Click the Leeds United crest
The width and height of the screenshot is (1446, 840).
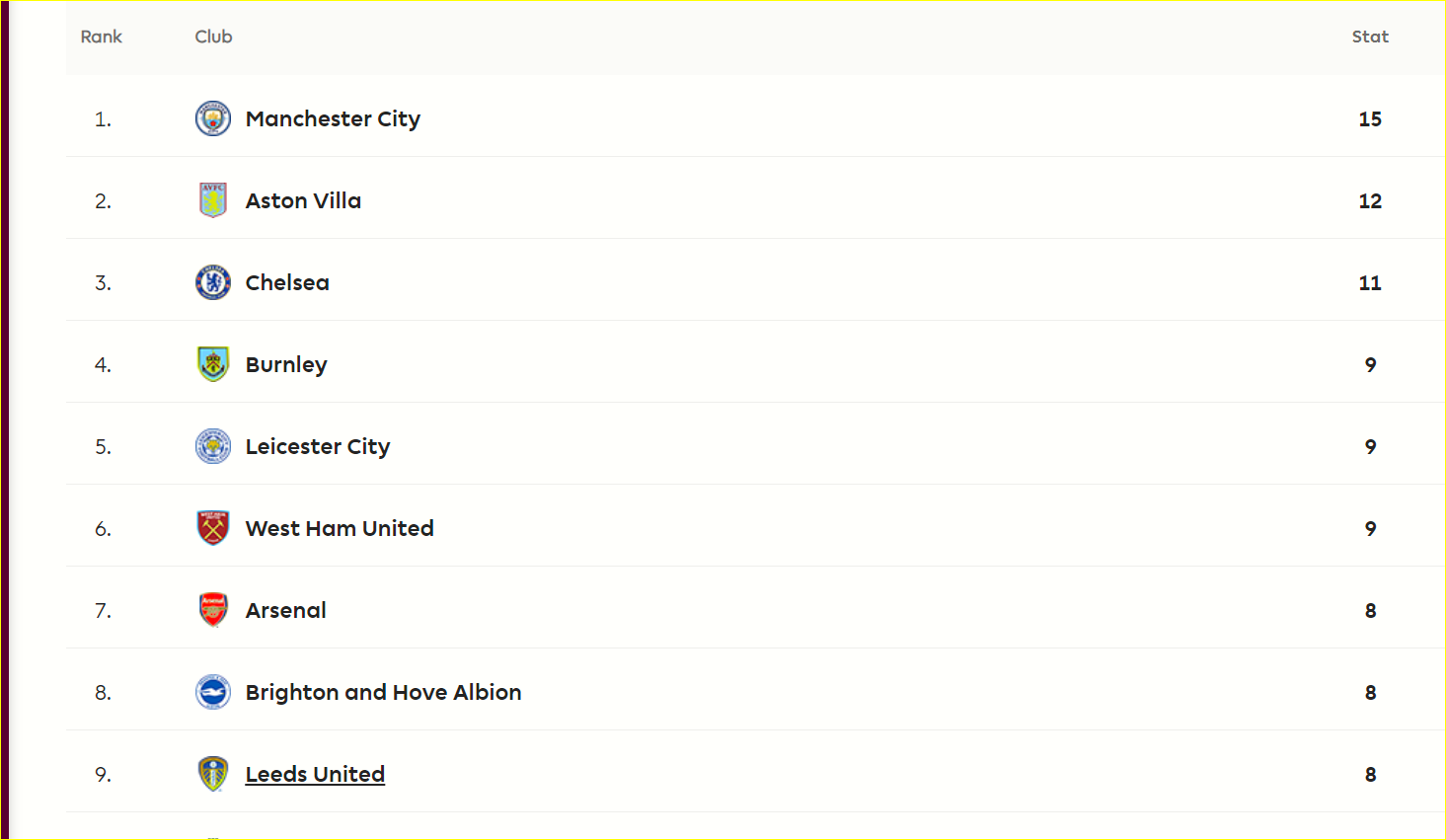213,774
